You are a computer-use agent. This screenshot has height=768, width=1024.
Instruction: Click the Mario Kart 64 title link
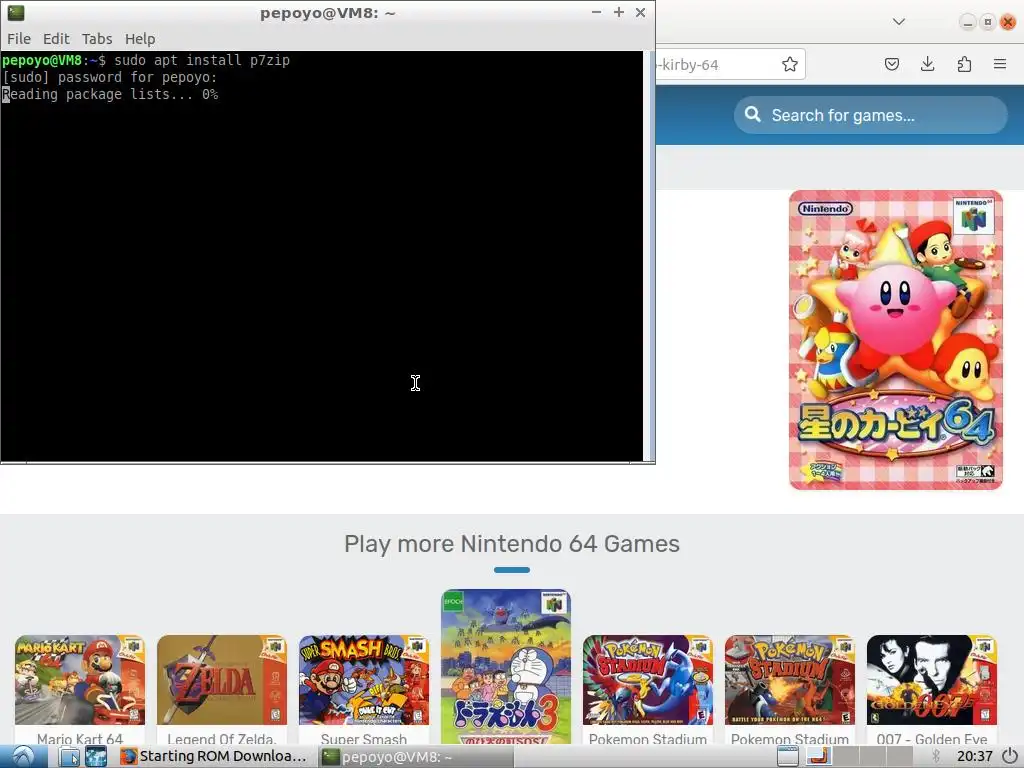(80, 738)
